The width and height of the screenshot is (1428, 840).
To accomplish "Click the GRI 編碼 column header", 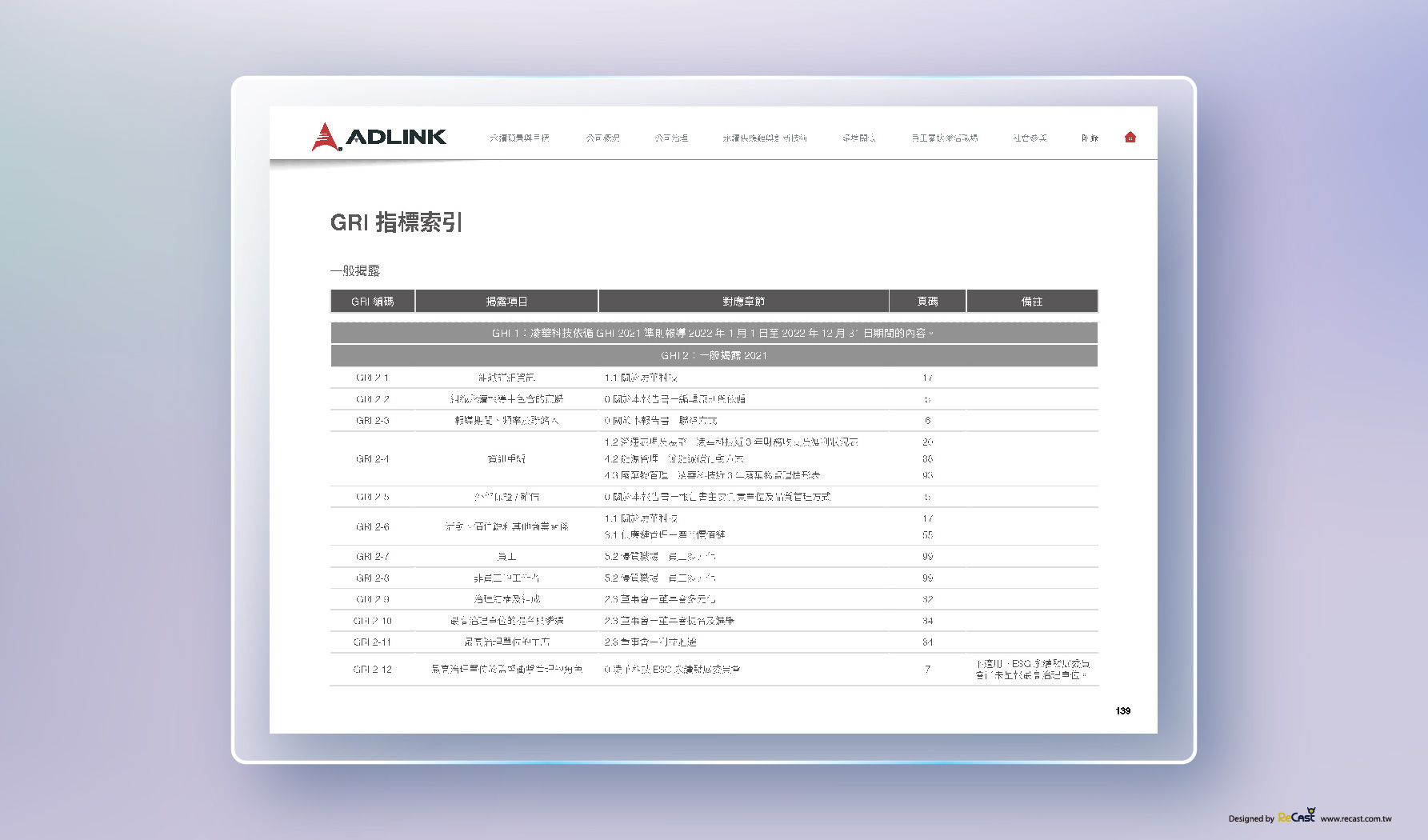I will click(x=373, y=302).
